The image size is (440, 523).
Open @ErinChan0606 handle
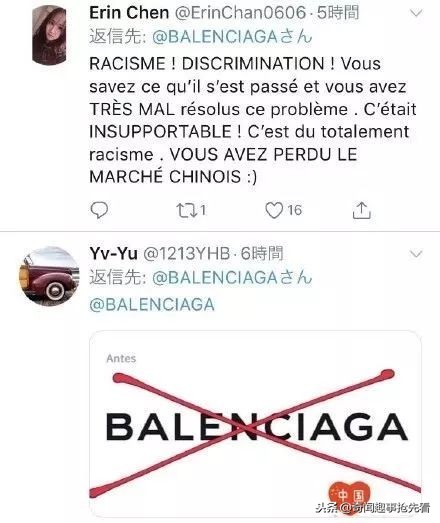click(x=240, y=13)
